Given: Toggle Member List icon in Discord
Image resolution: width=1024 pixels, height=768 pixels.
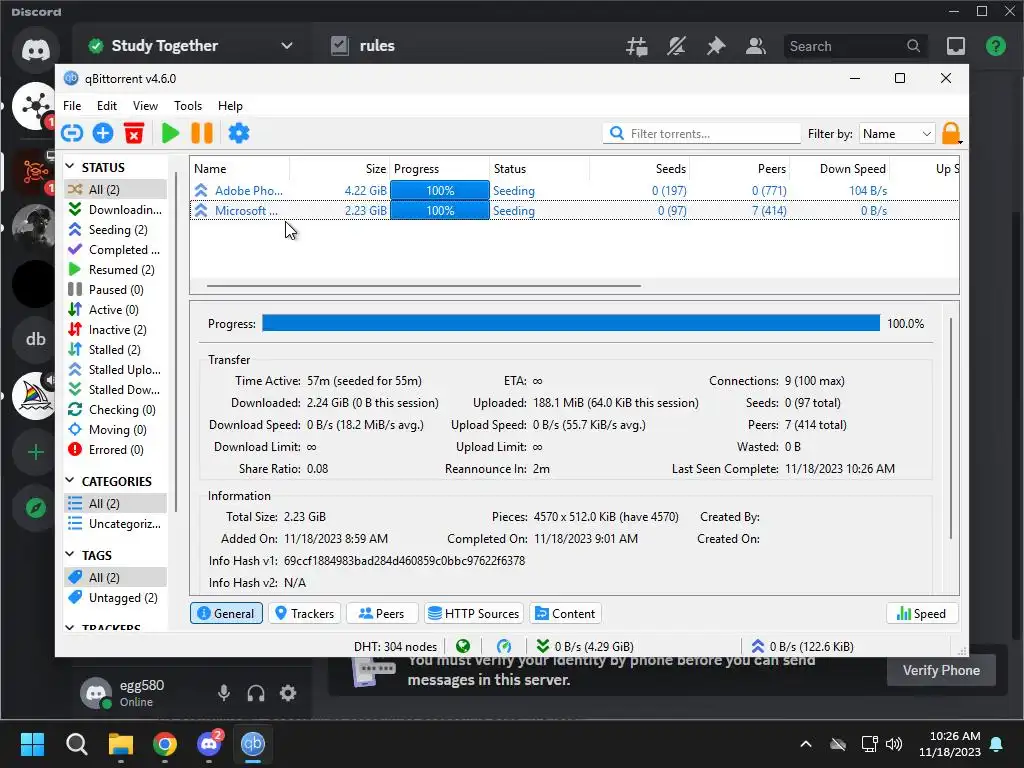Looking at the screenshot, I should pos(756,46).
